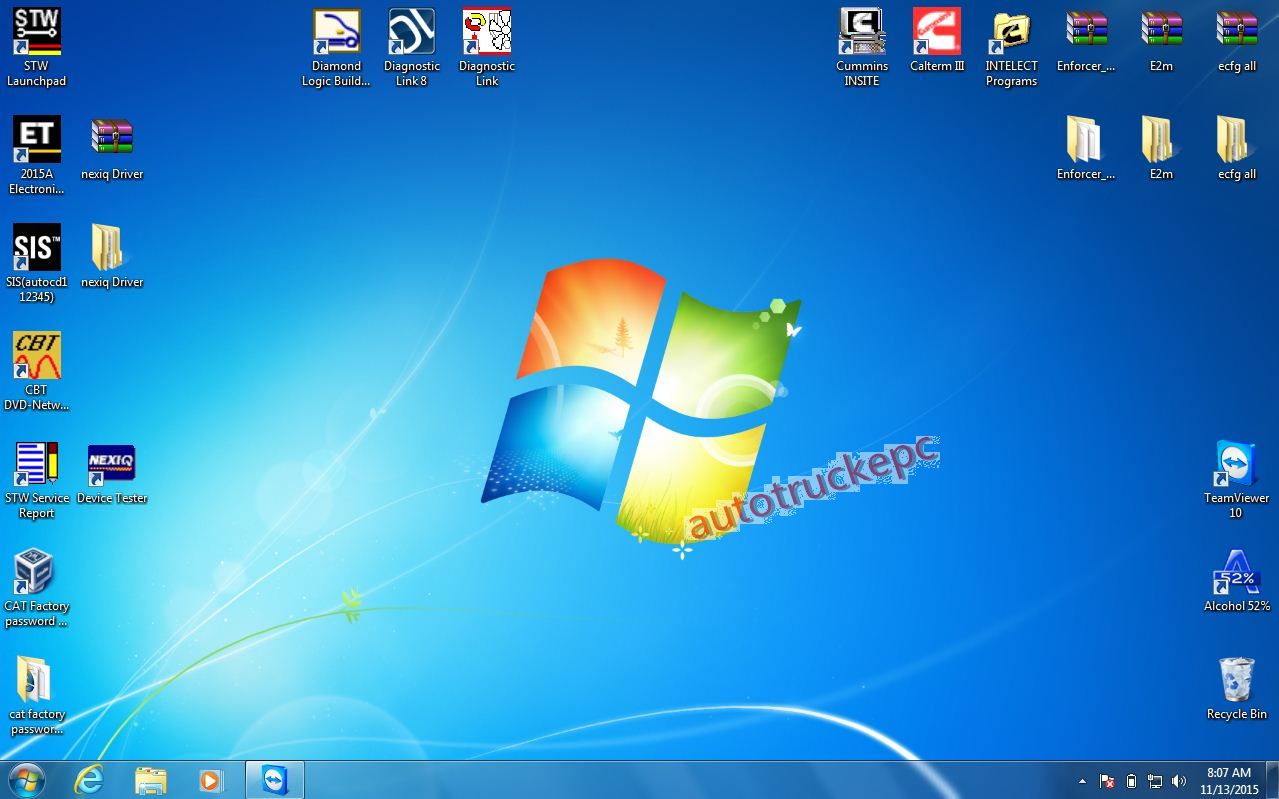Viewport: 1279px width, 799px height.
Task: Open the Windows Start menu
Action: point(27,780)
